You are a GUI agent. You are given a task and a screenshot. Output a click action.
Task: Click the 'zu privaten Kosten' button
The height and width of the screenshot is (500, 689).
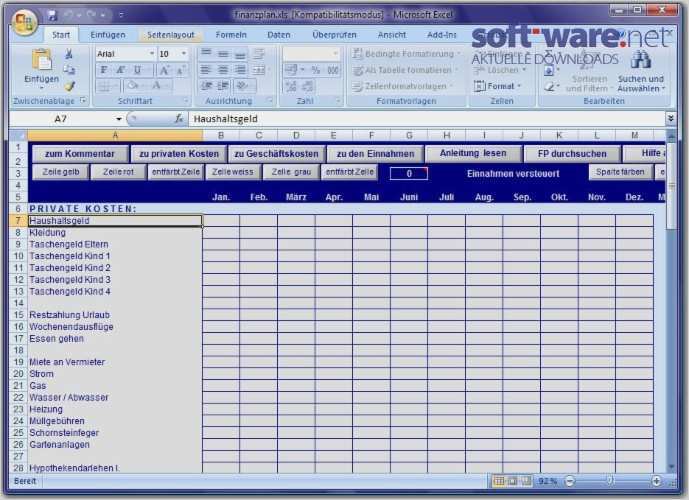pos(179,154)
